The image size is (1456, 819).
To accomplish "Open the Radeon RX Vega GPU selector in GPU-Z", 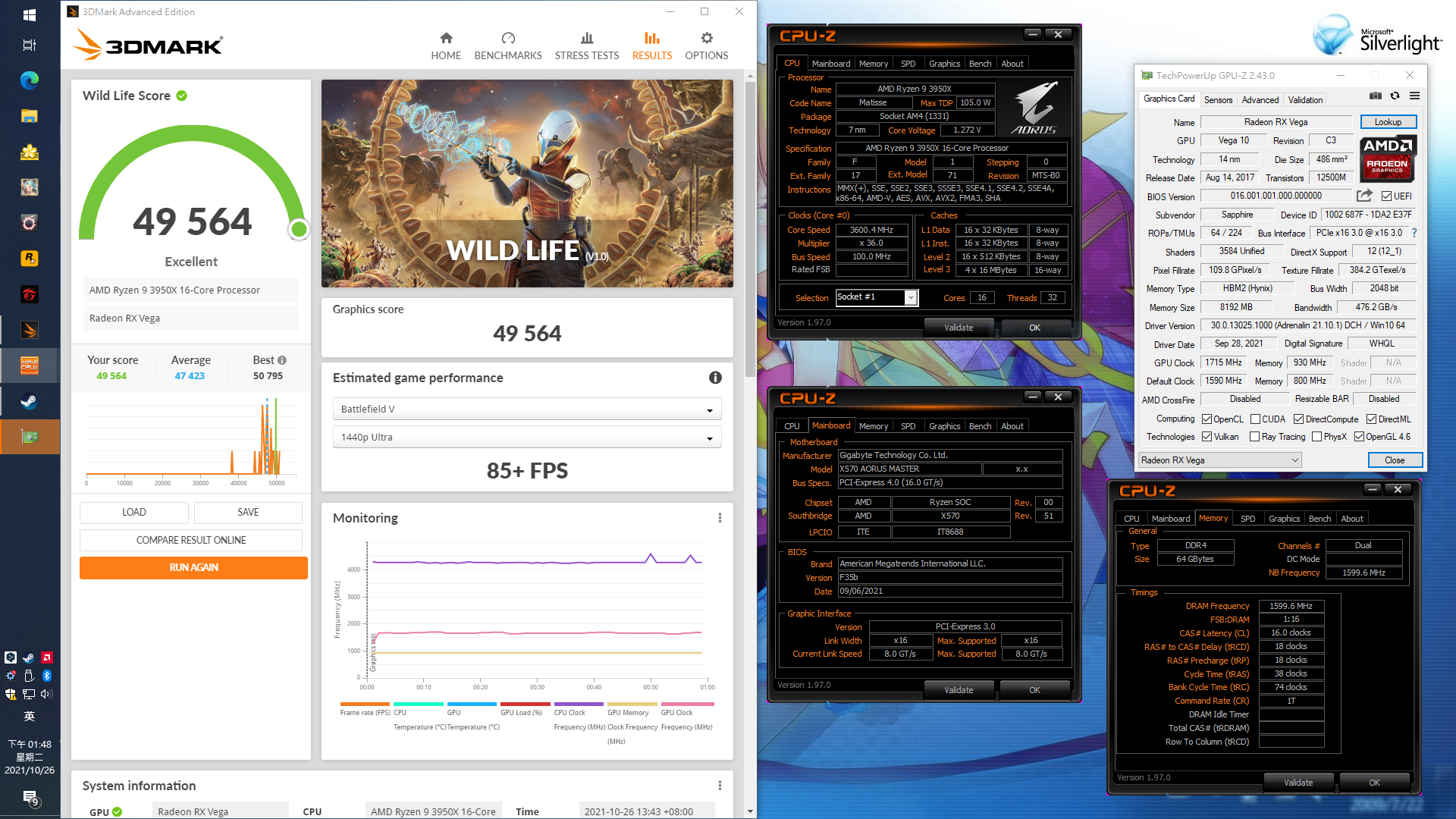I will 1219,460.
